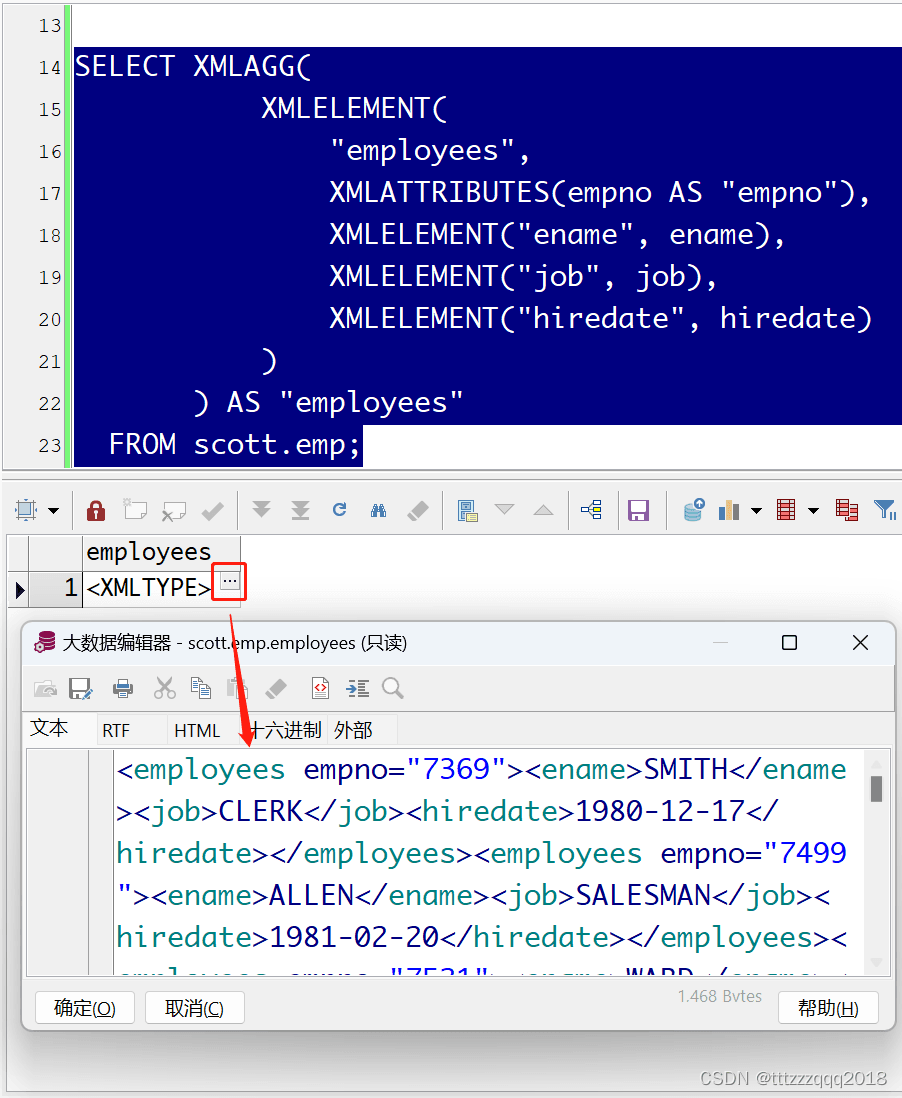Screen dimensions: 902x1098
Task: Click the 取消(C) button
Action: tap(195, 1008)
